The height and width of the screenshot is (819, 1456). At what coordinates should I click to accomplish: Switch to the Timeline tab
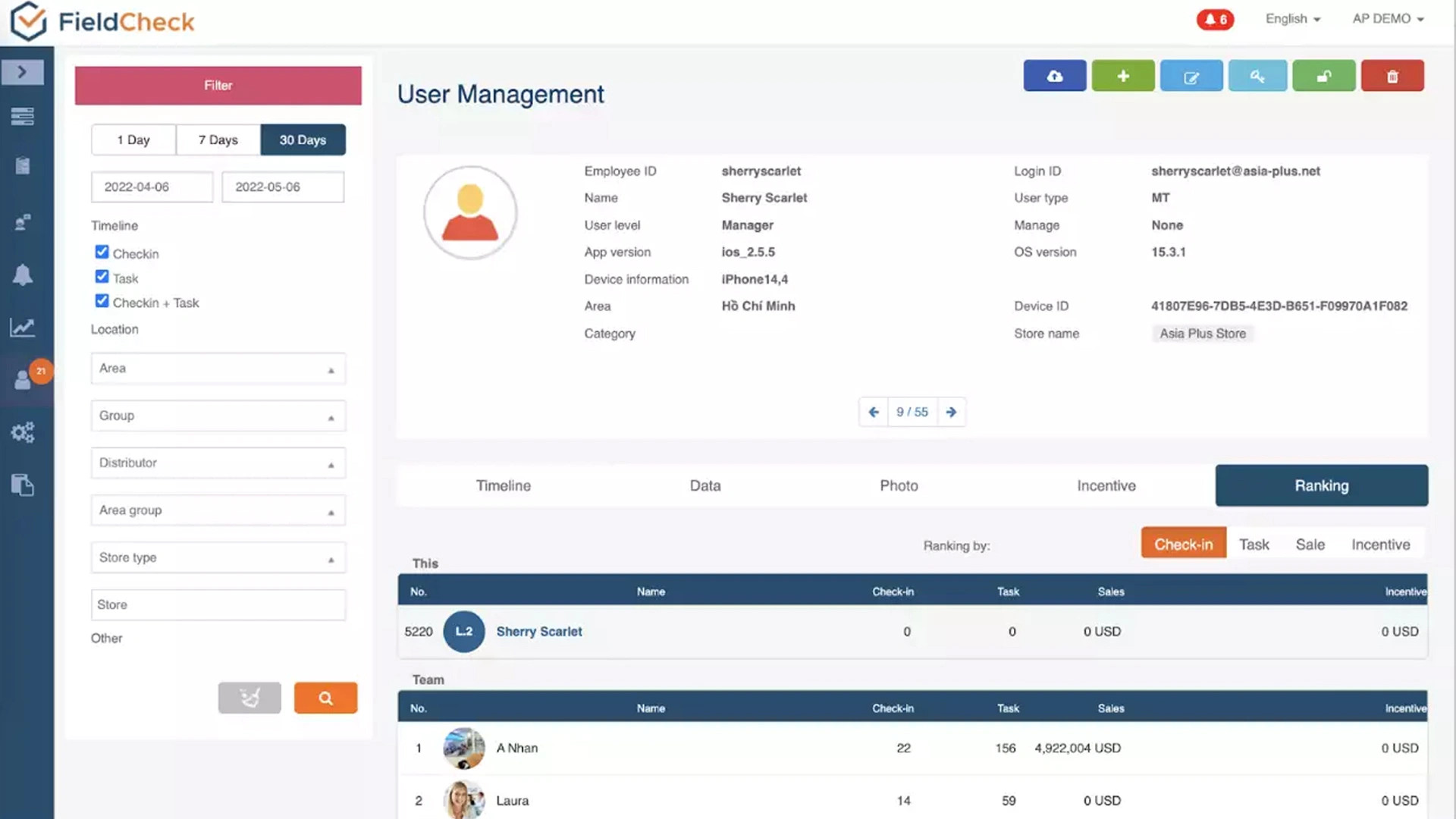[x=504, y=485]
